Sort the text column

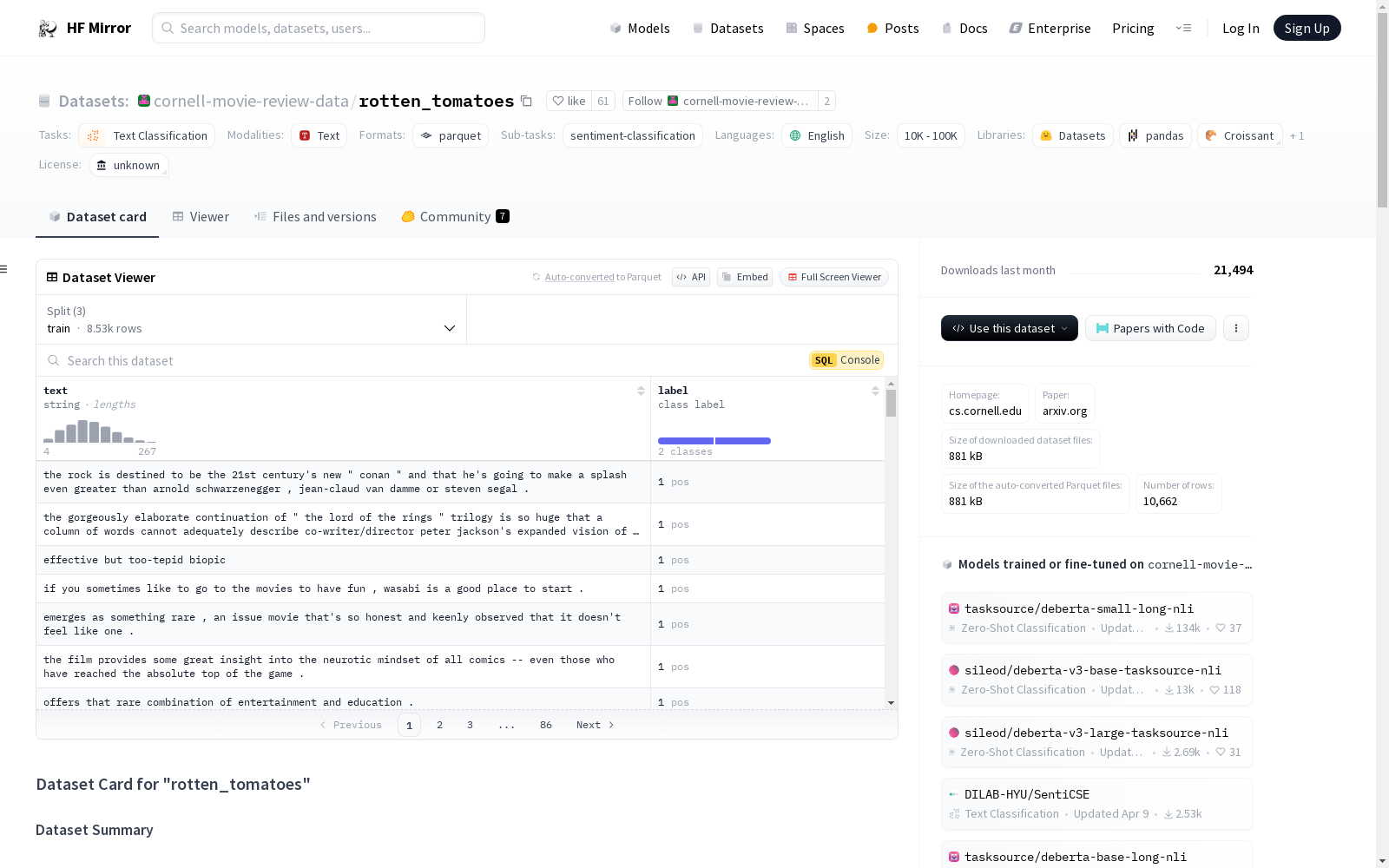tap(641, 391)
